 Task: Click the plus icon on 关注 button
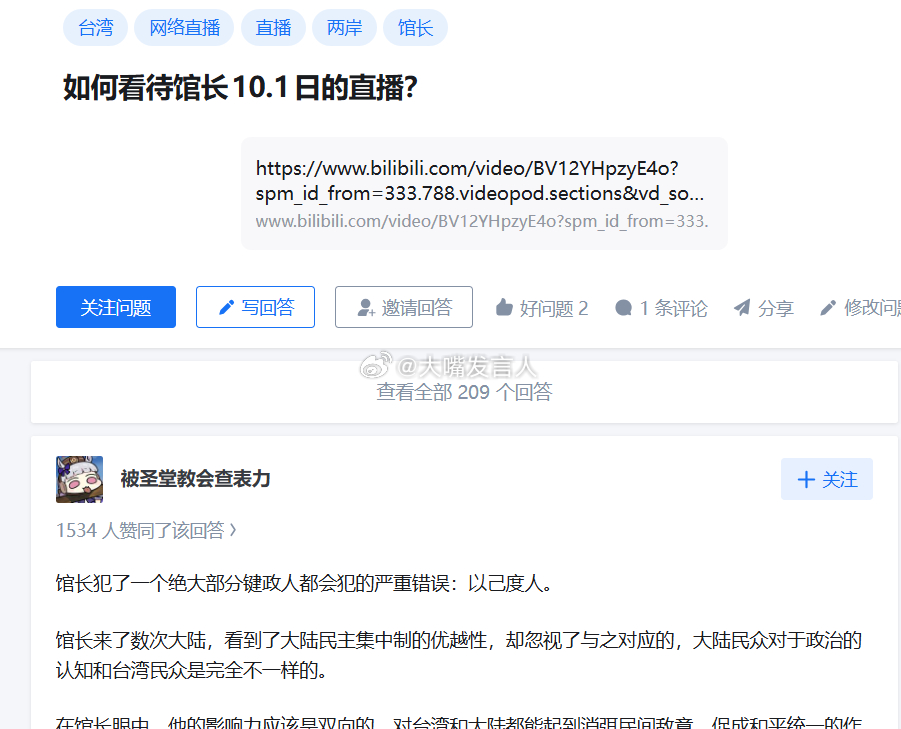(806, 479)
